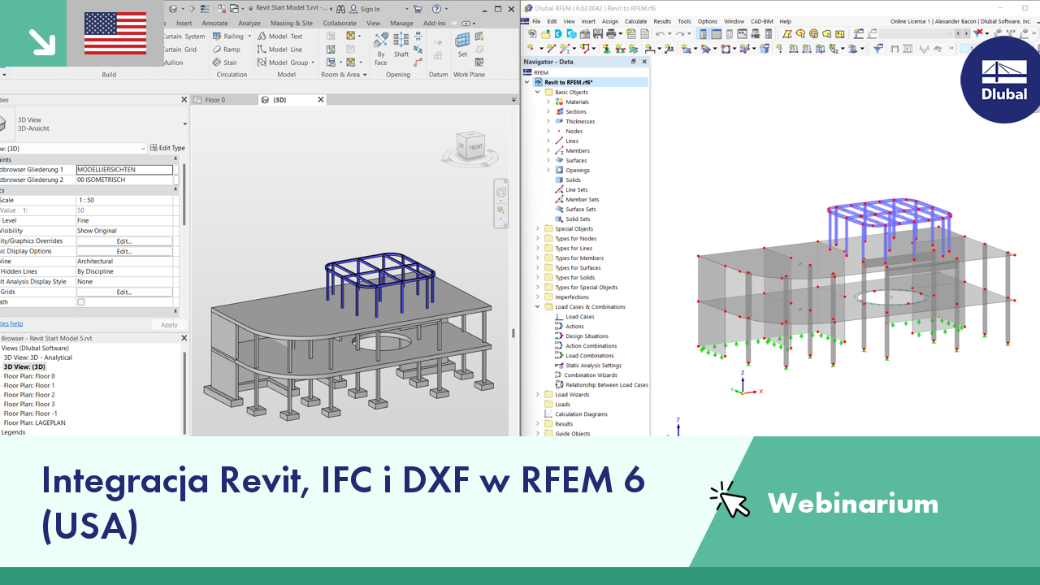Click the Shaft opening tool
The width and height of the screenshot is (1040, 585).
[x=401, y=45]
